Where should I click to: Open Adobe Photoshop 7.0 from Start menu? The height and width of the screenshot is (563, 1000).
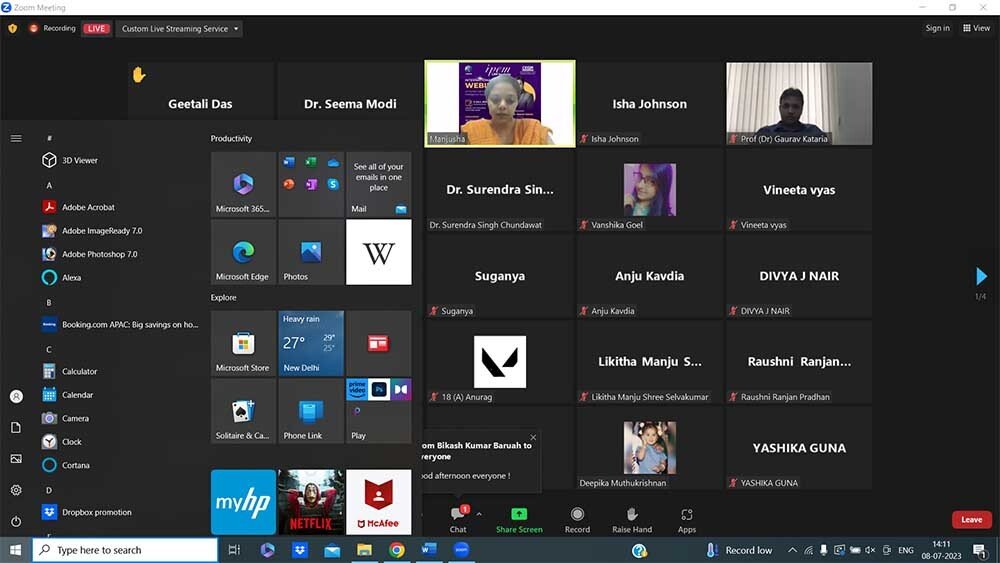tap(99, 254)
